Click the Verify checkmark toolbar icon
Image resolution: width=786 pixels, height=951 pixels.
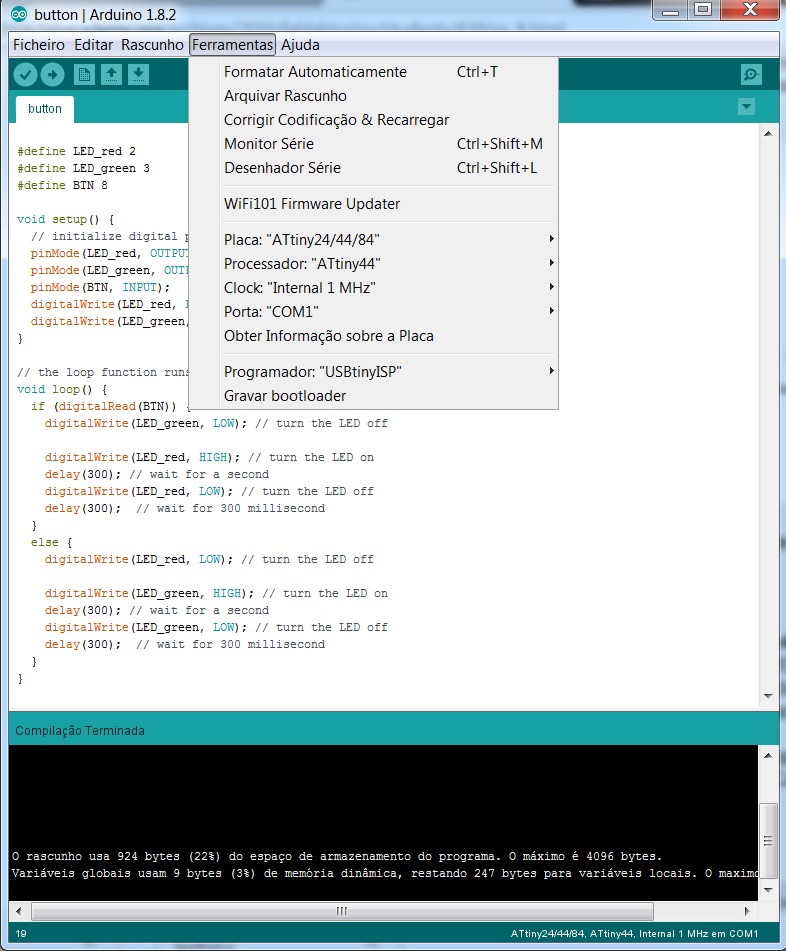tap(25, 75)
